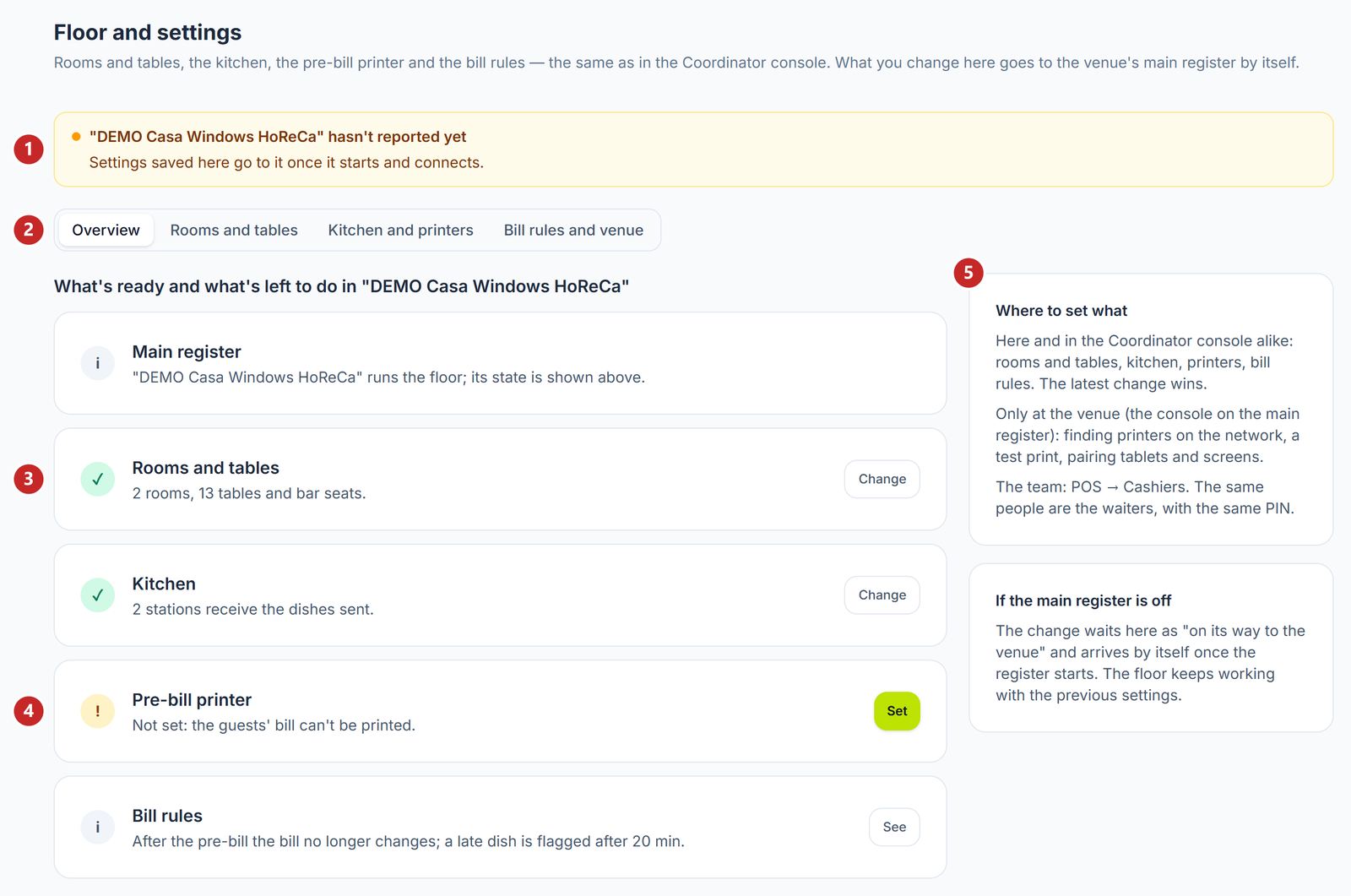The width and height of the screenshot is (1351, 896).
Task: Click the text "The latest change wins."
Action: point(1123,383)
